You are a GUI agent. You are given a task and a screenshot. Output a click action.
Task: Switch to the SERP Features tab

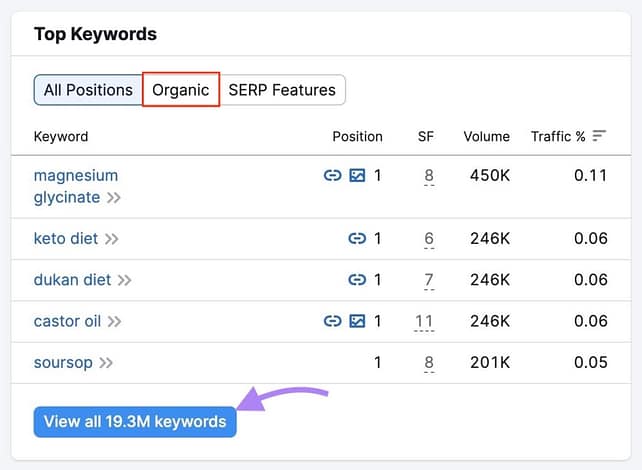click(x=282, y=90)
